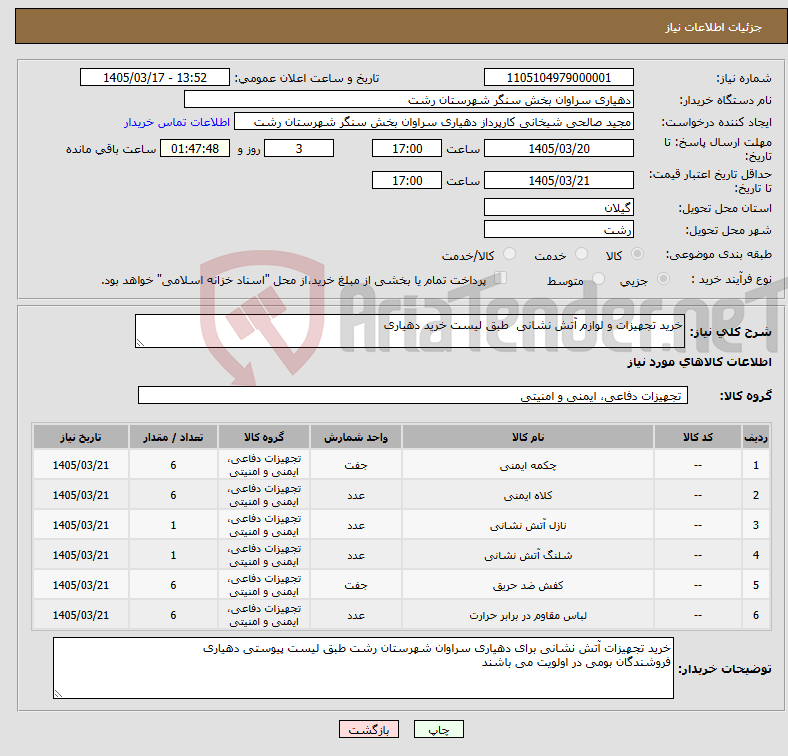Click the item name کلاه ایمنی
This screenshot has height=756, width=788.
pyautogui.click(x=528, y=496)
